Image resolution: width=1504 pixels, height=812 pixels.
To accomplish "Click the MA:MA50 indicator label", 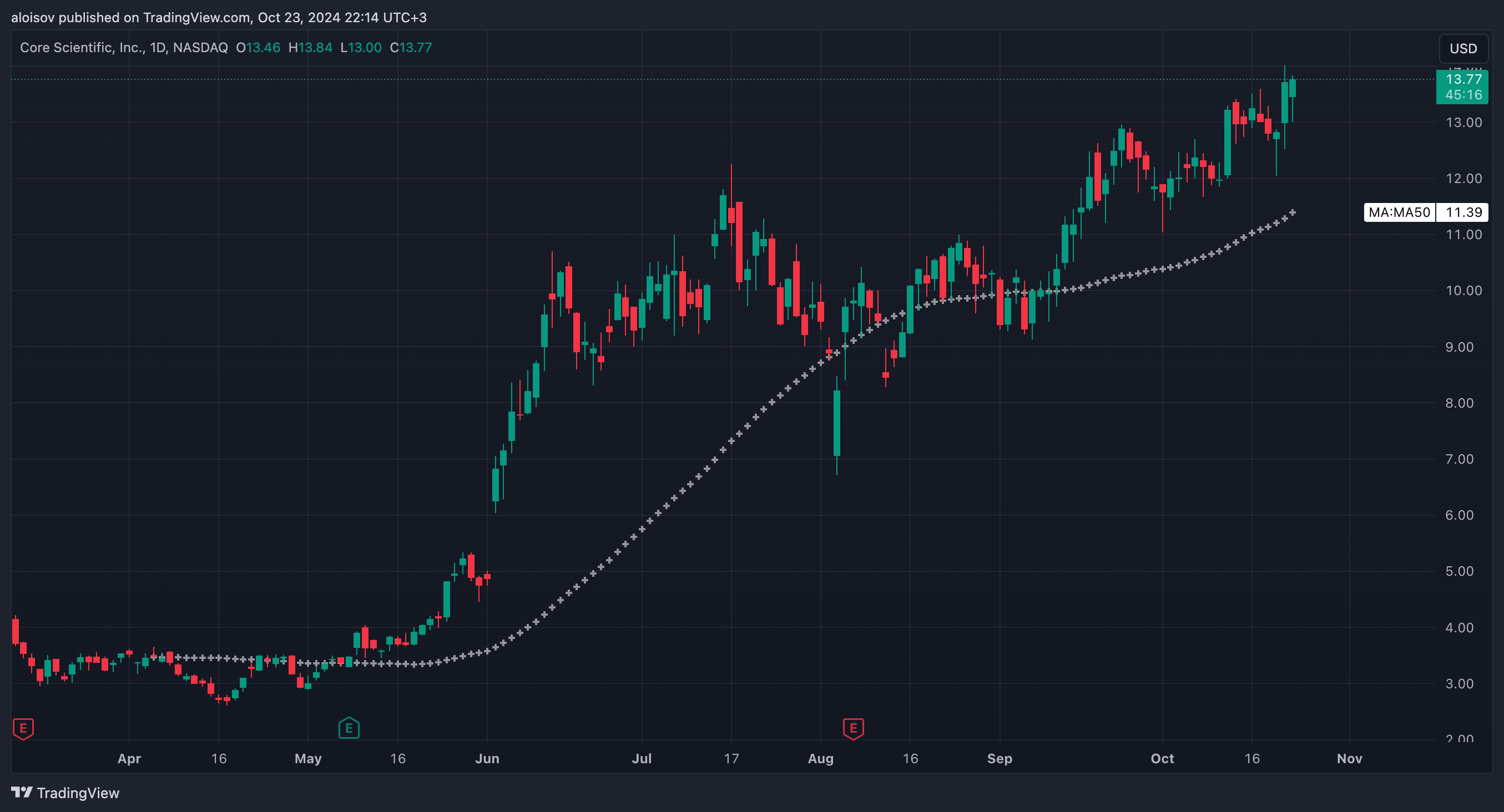I will pos(1399,212).
